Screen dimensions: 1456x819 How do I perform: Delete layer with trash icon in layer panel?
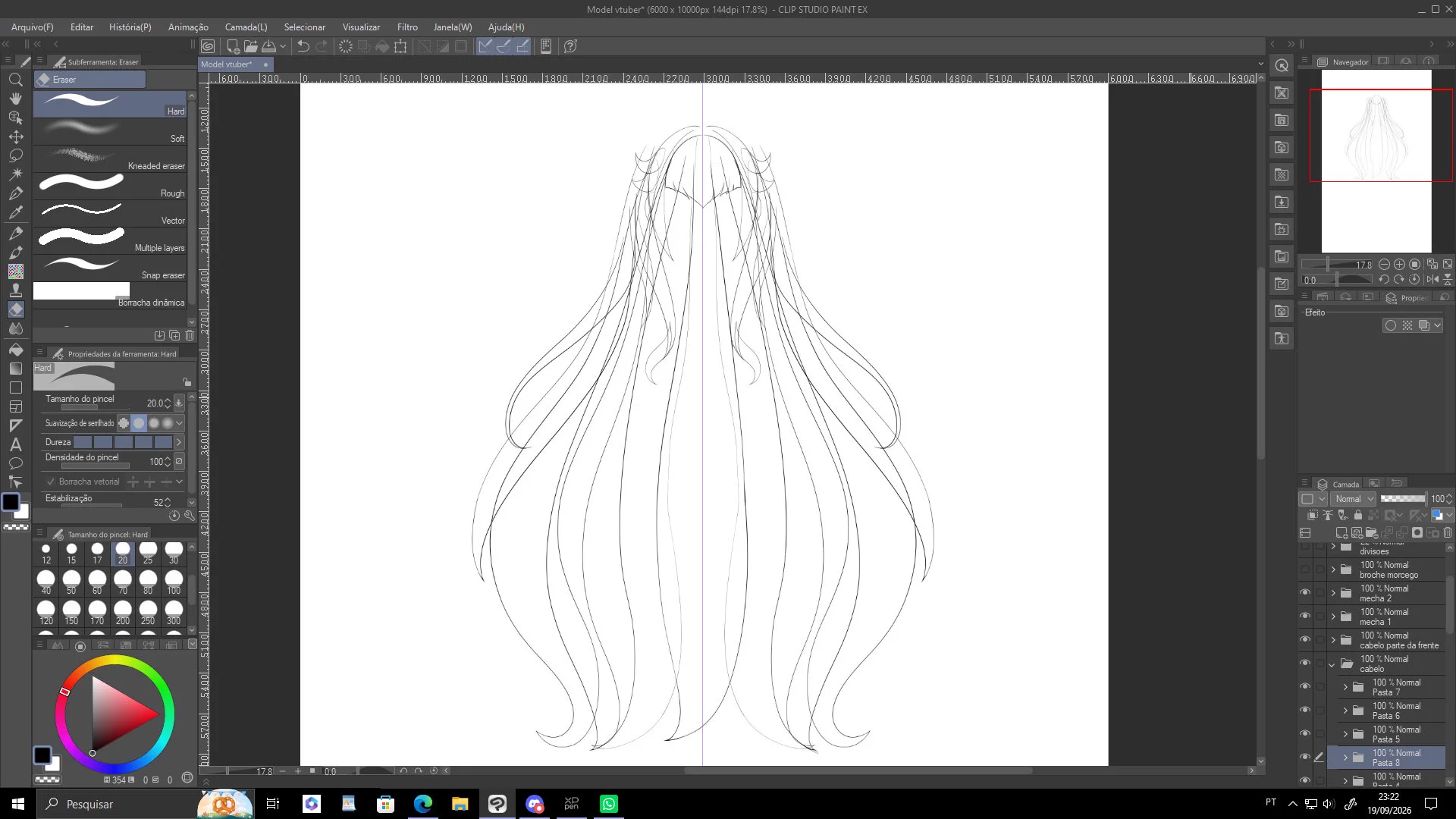(1448, 533)
